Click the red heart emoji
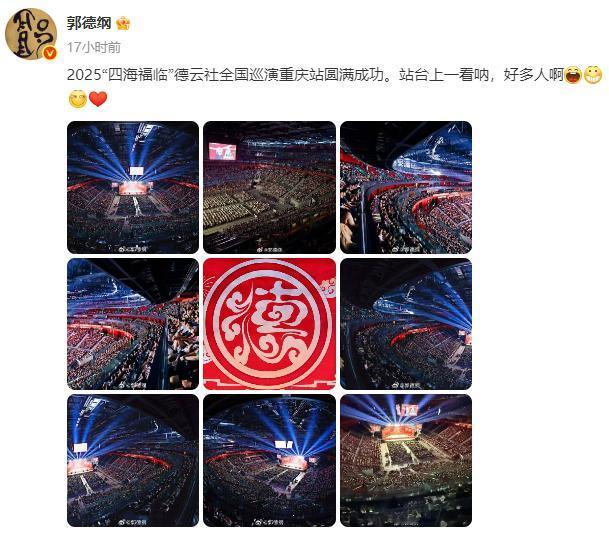This screenshot has height=534, width=609. (98, 99)
